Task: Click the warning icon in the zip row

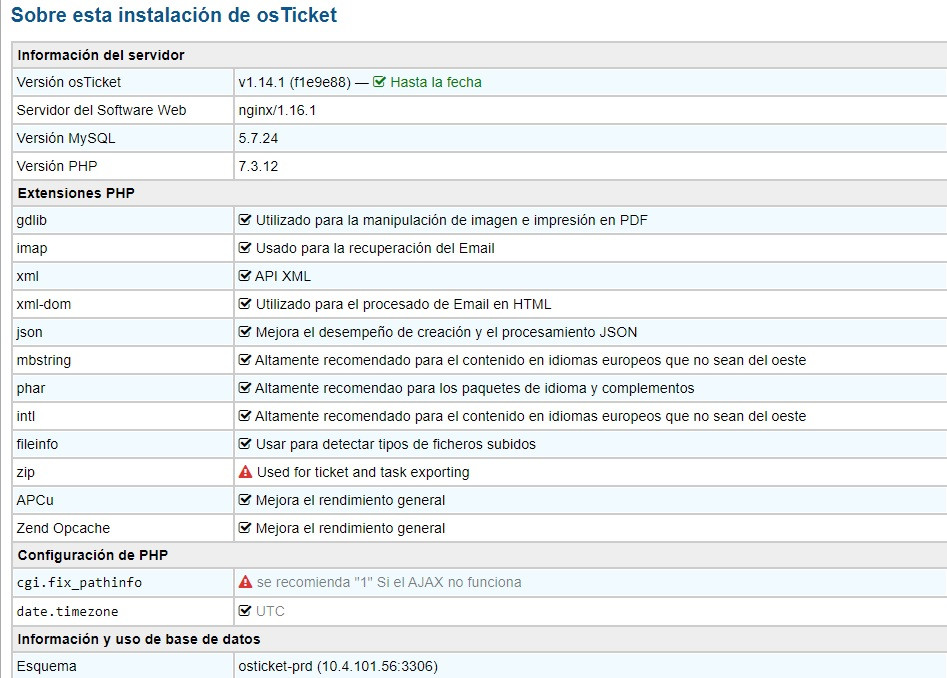Action: click(x=245, y=472)
